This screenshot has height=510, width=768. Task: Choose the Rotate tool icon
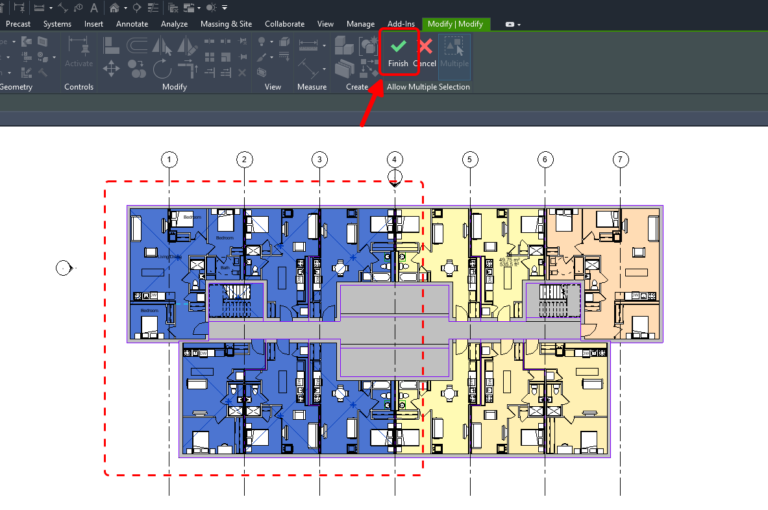160,68
